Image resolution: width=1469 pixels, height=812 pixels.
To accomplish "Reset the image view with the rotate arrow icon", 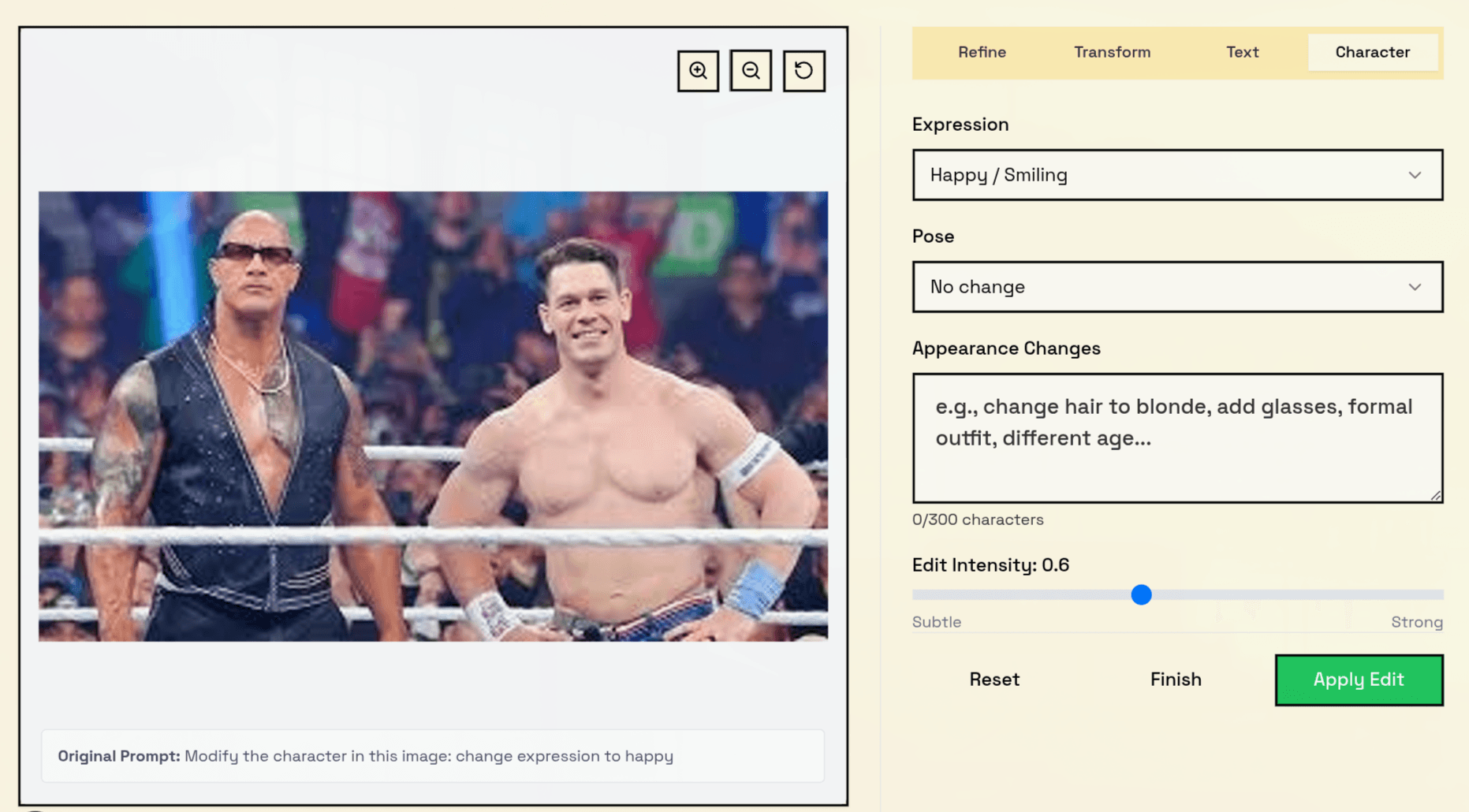I will (803, 71).
